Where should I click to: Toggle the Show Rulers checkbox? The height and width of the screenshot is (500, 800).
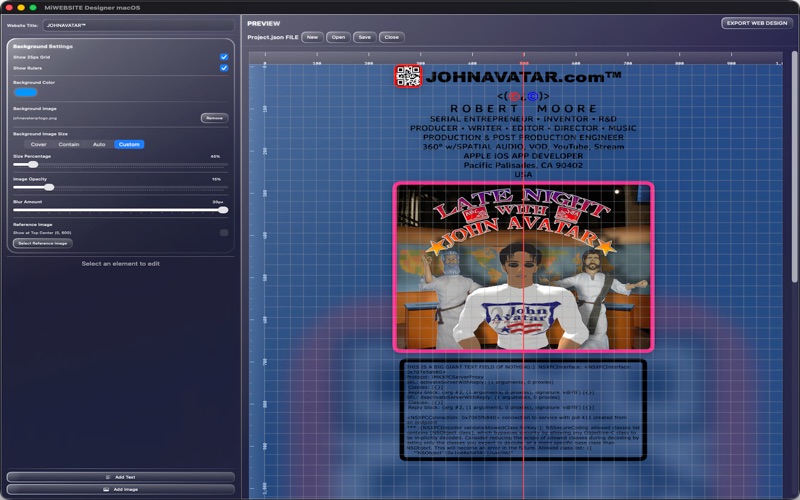pyautogui.click(x=224, y=68)
